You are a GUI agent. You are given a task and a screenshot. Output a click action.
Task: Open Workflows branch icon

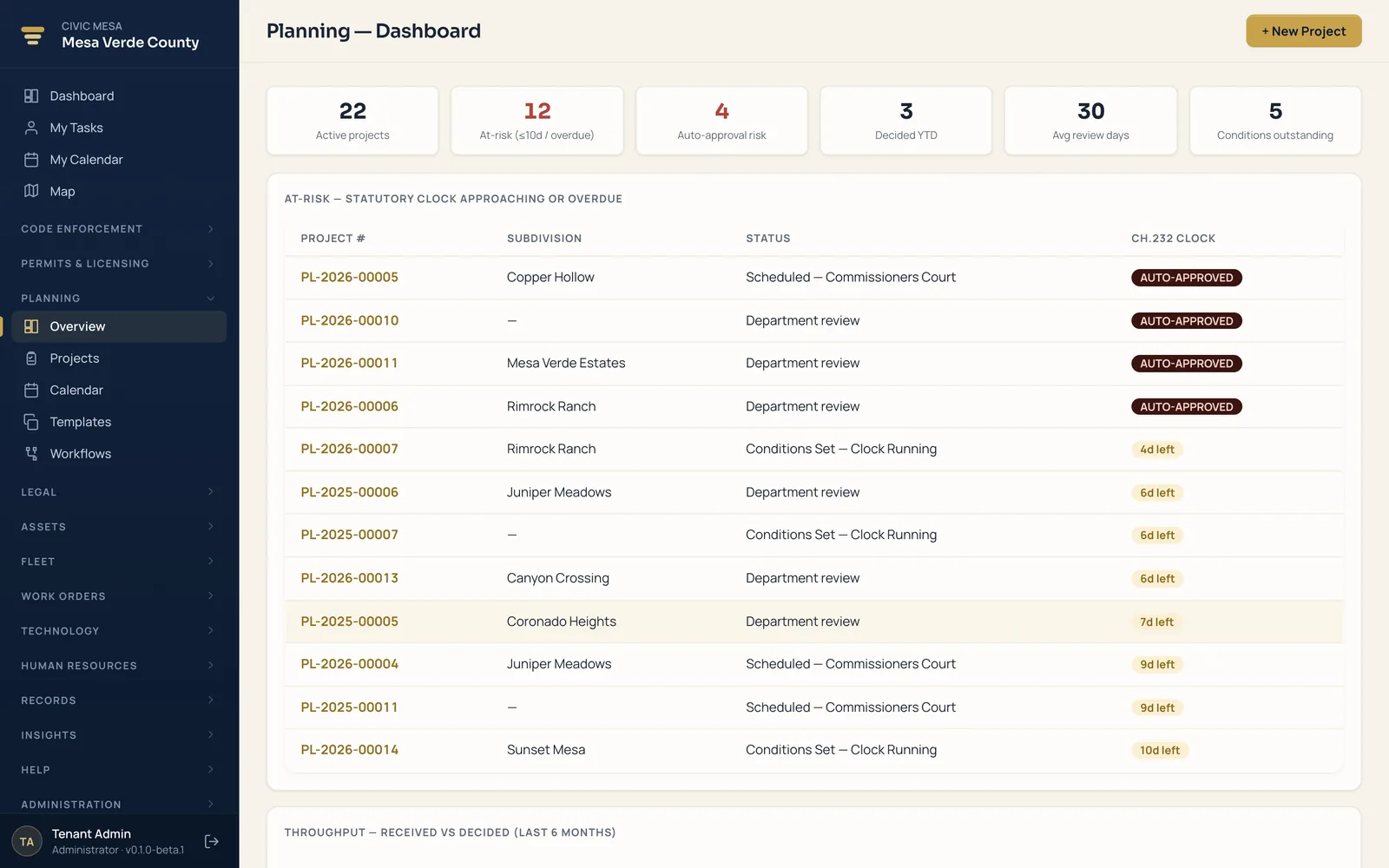click(x=31, y=454)
